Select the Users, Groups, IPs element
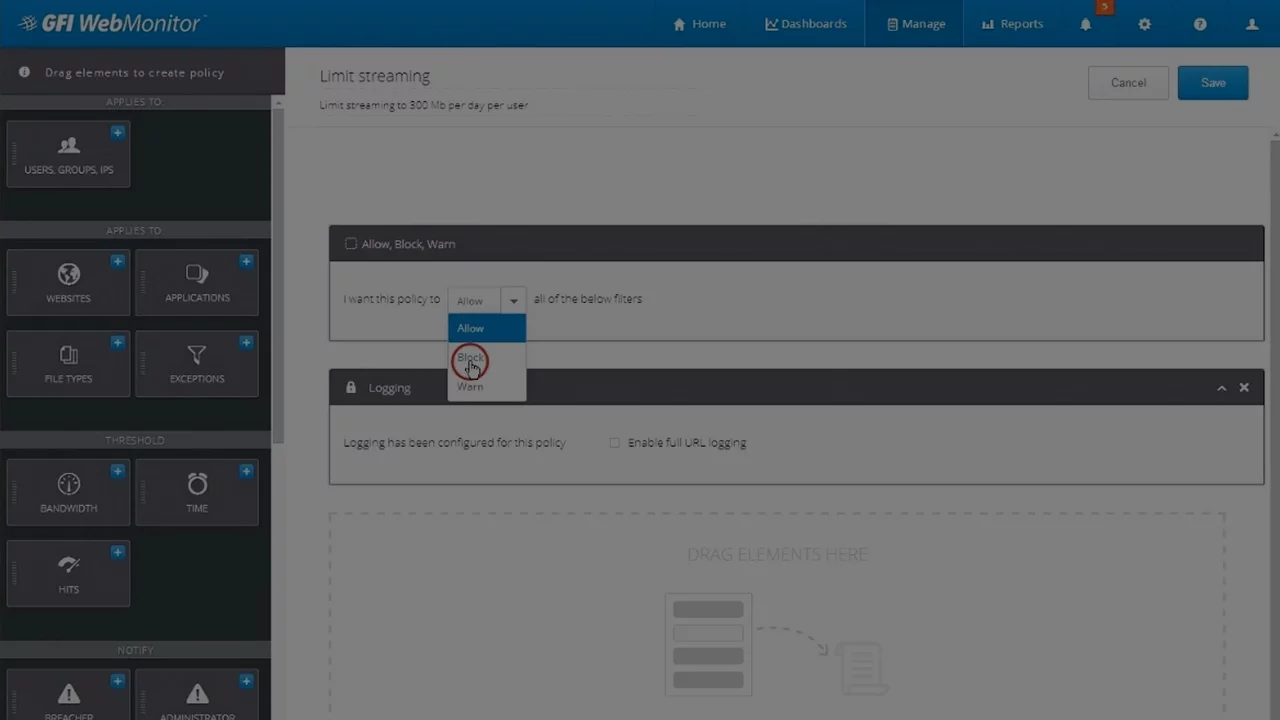Viewport: 1280px width, 720px height. click(x=68, y=154)
